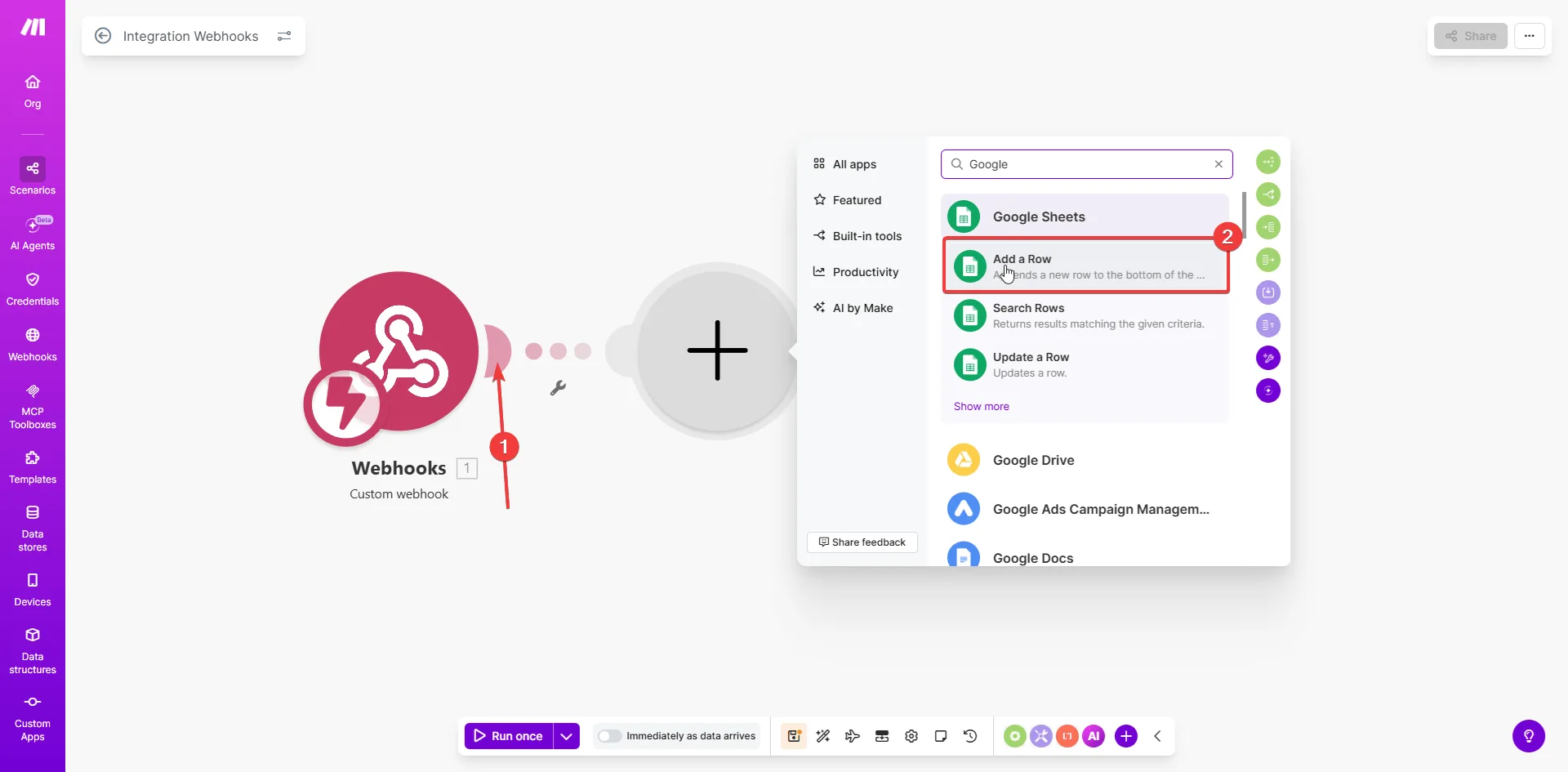Click the dark purple AI wrench shortcut icon
1568x772 pixels.
click(x=1268, y=358)
